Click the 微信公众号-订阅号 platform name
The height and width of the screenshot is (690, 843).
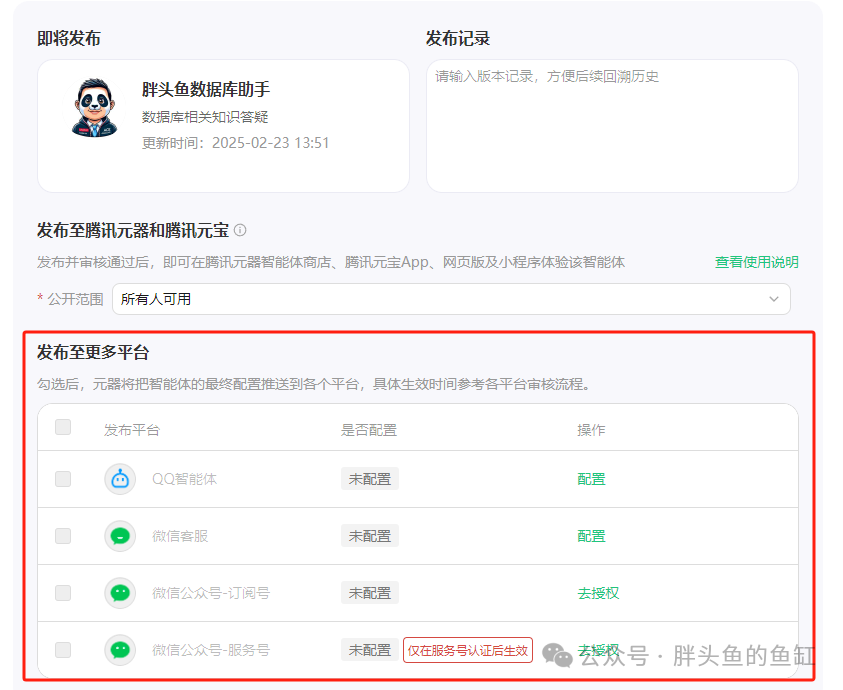coord(211,593)
